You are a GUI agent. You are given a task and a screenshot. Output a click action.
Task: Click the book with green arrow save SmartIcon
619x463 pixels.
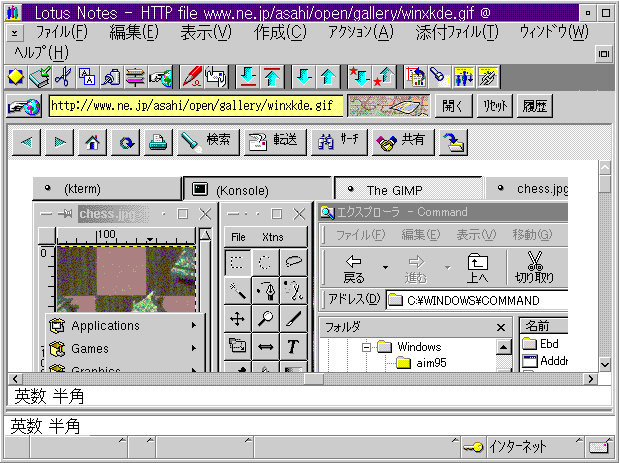point(39,77)
